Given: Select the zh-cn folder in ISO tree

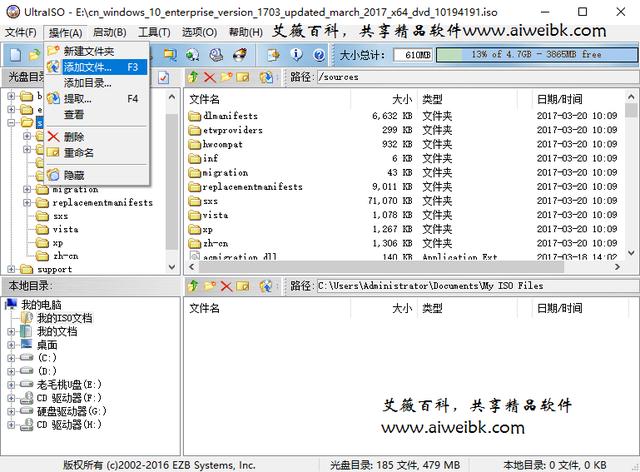Looking at the screenshot, I should (x=66, y=256).
